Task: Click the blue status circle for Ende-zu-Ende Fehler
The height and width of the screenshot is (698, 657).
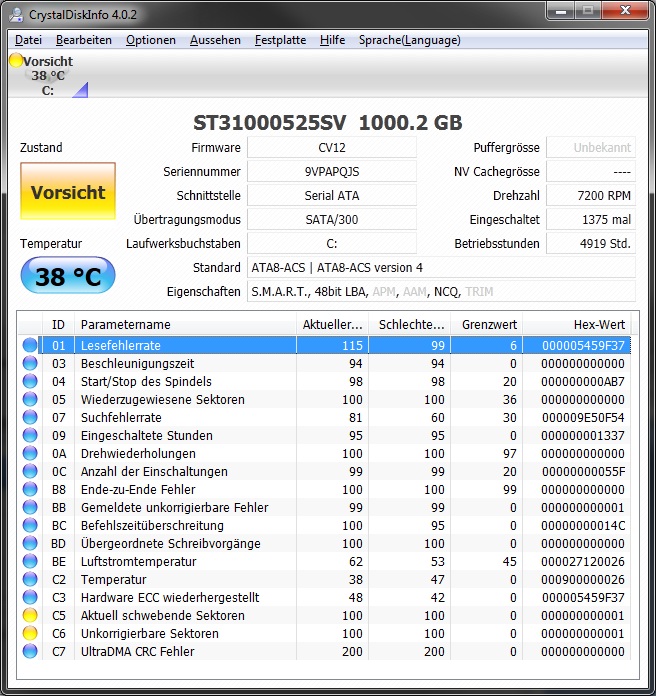Action: pos(30,490)
